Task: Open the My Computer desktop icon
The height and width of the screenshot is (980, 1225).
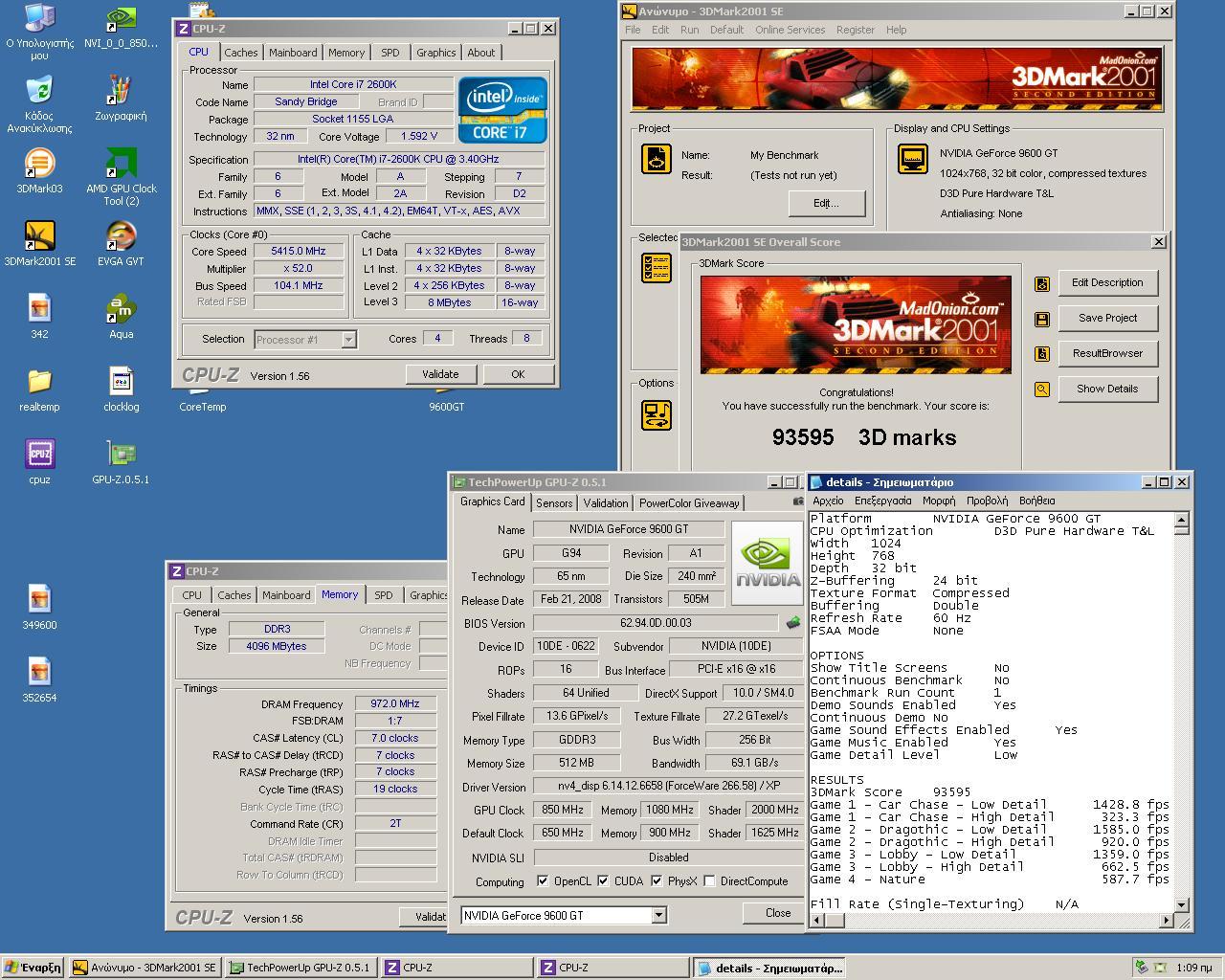Action: [x=39, y=18]
